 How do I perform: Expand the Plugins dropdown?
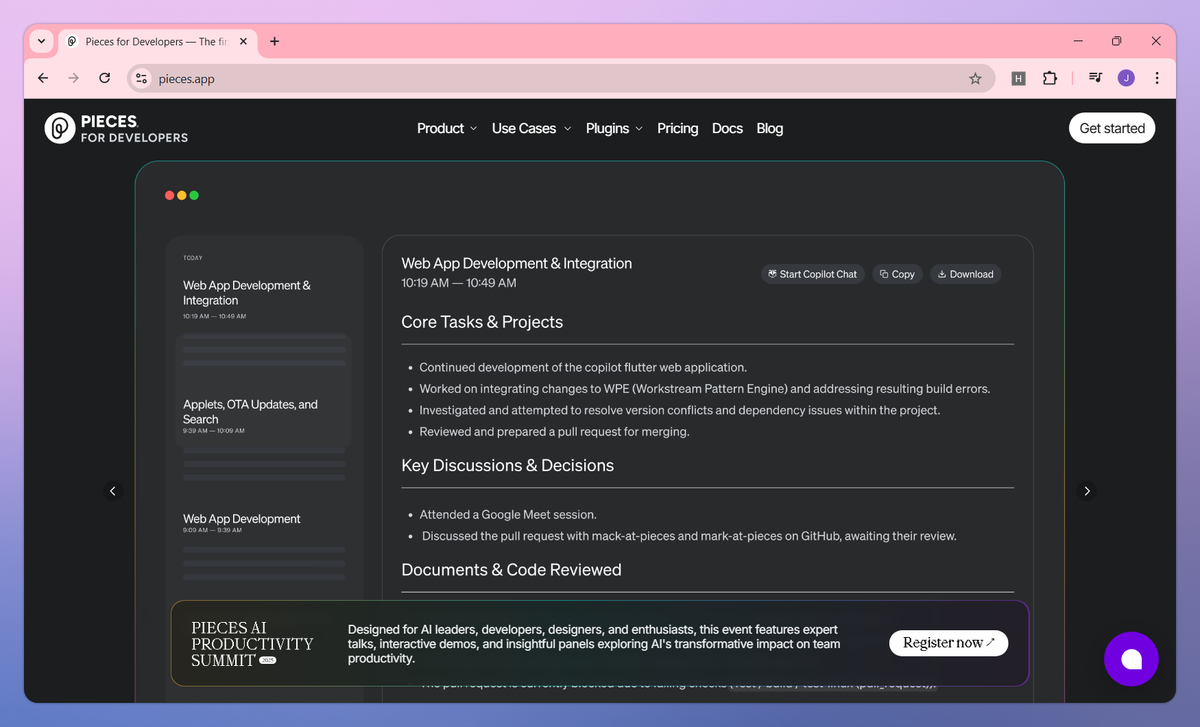(x=613, y=128)
